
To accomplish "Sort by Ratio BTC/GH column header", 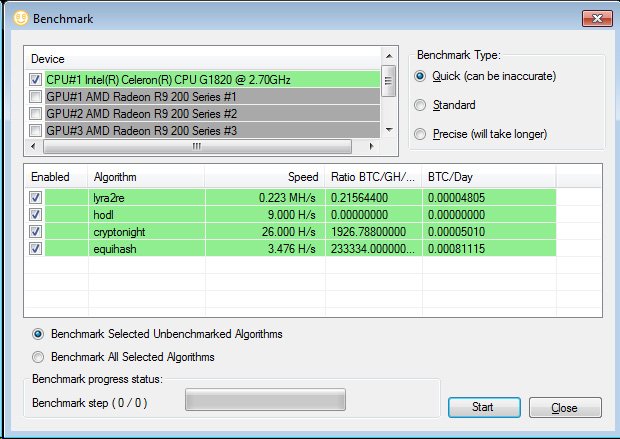I will tap(373, 177).
